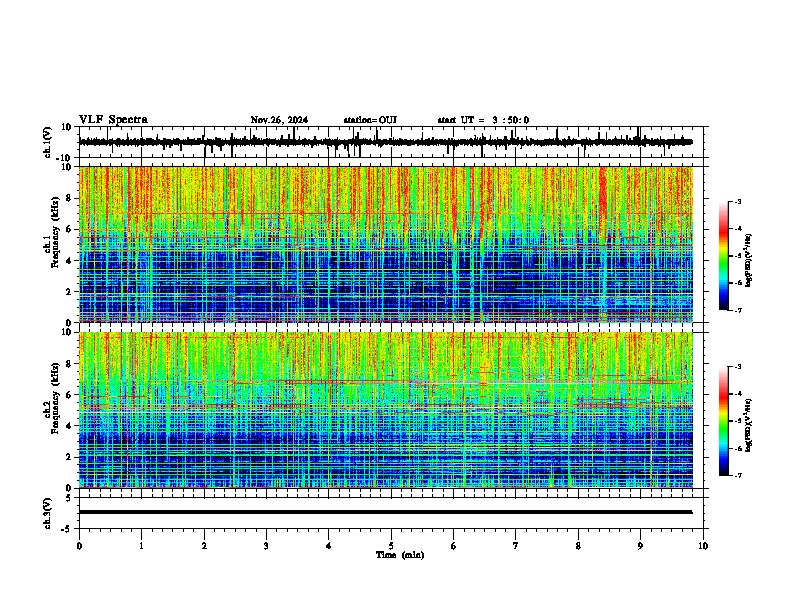The image size is (792, 612).
Task: Click time axis tick label '10'
Action: [x=703, y=546]
